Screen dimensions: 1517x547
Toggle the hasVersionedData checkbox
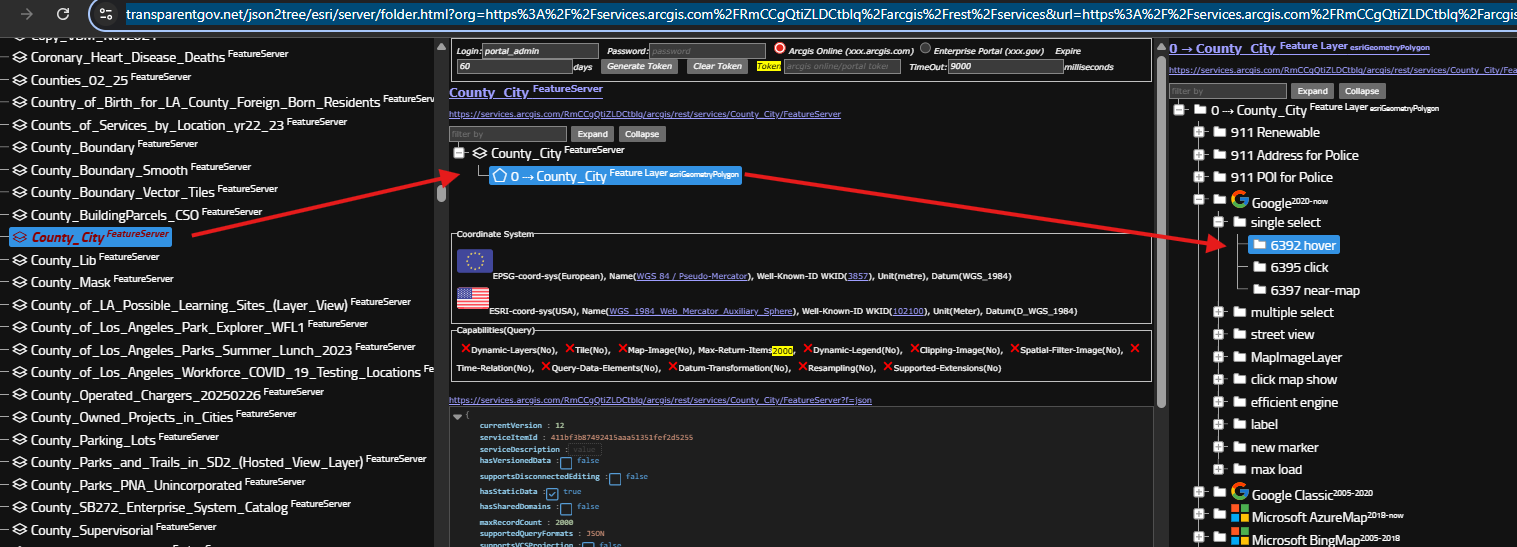point(566,462)
